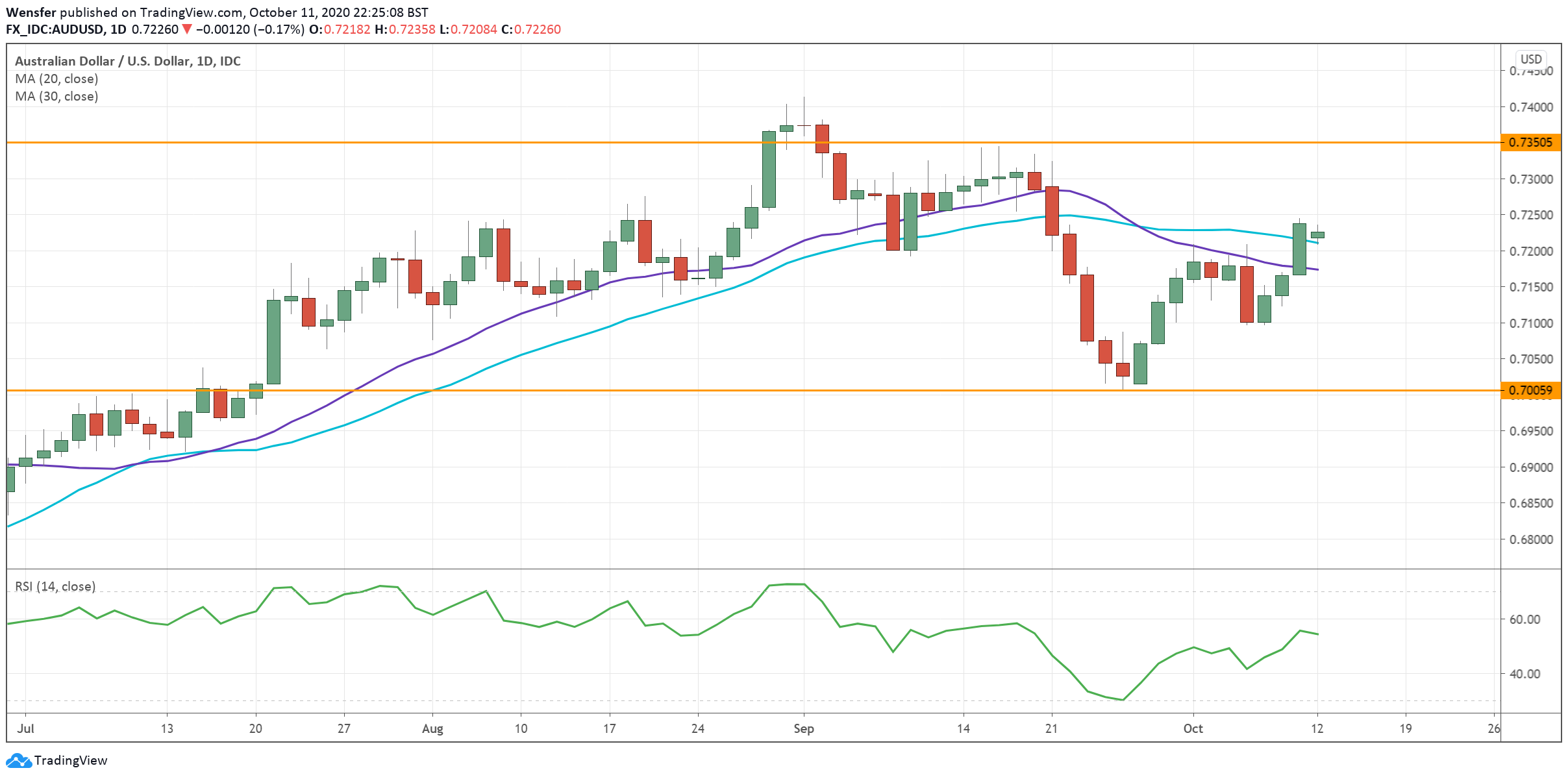
Task: Click the TradingView cloud logo icon
Action: pos(18,760)
